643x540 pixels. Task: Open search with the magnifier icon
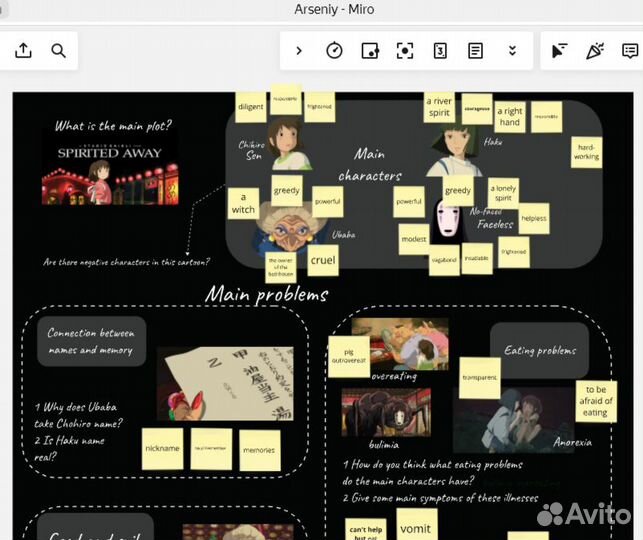58,51
